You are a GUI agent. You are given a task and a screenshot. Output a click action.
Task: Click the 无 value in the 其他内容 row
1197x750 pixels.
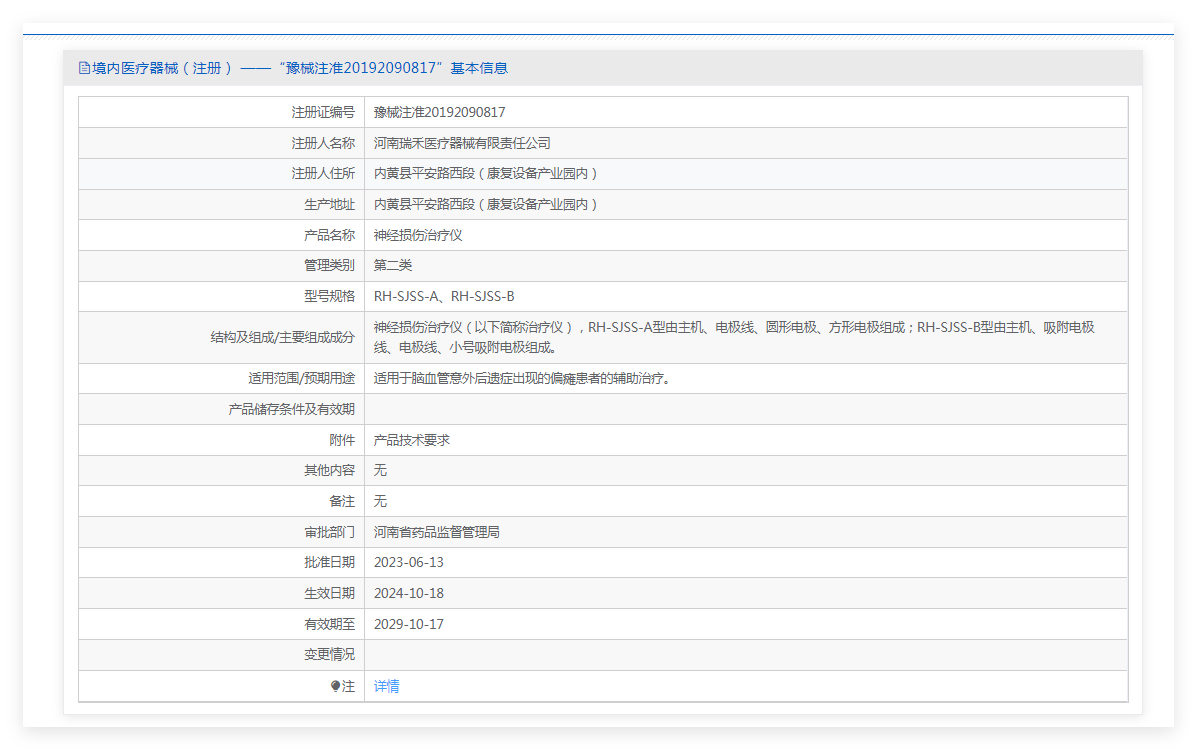pos(380,470)
